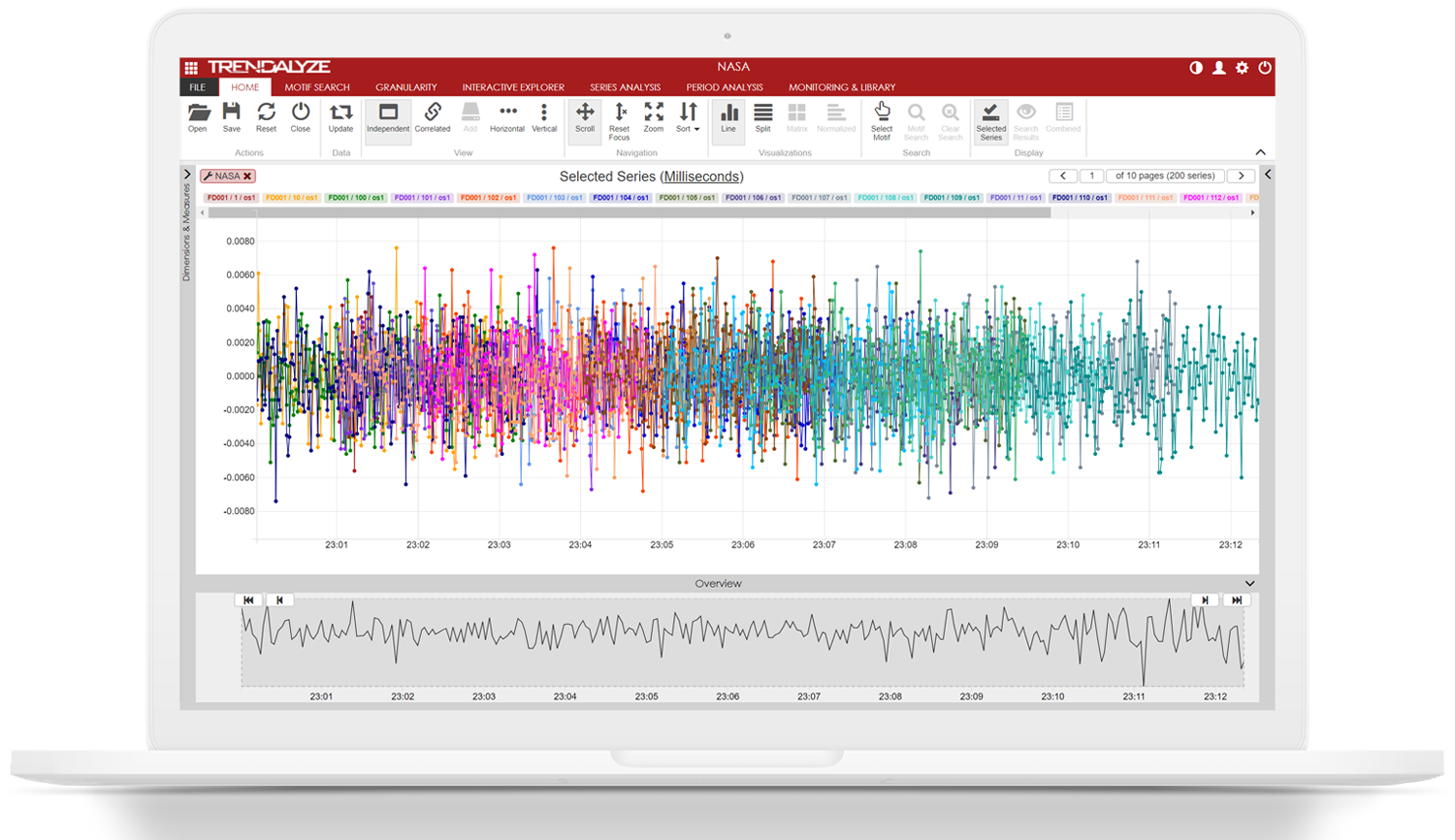Open the Motif Search tab
This screenshot has width=1455, height=840.
317,87
